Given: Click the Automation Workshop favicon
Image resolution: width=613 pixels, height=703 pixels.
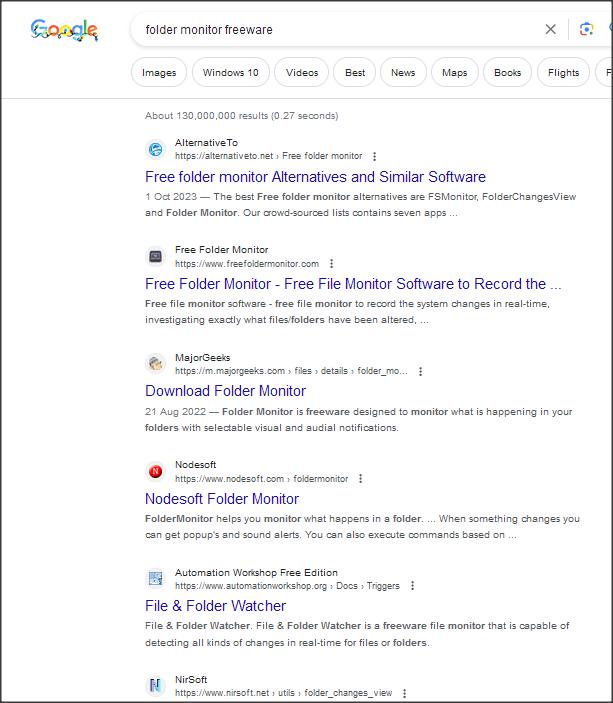Looking at the screenshot, I should 156,578.
